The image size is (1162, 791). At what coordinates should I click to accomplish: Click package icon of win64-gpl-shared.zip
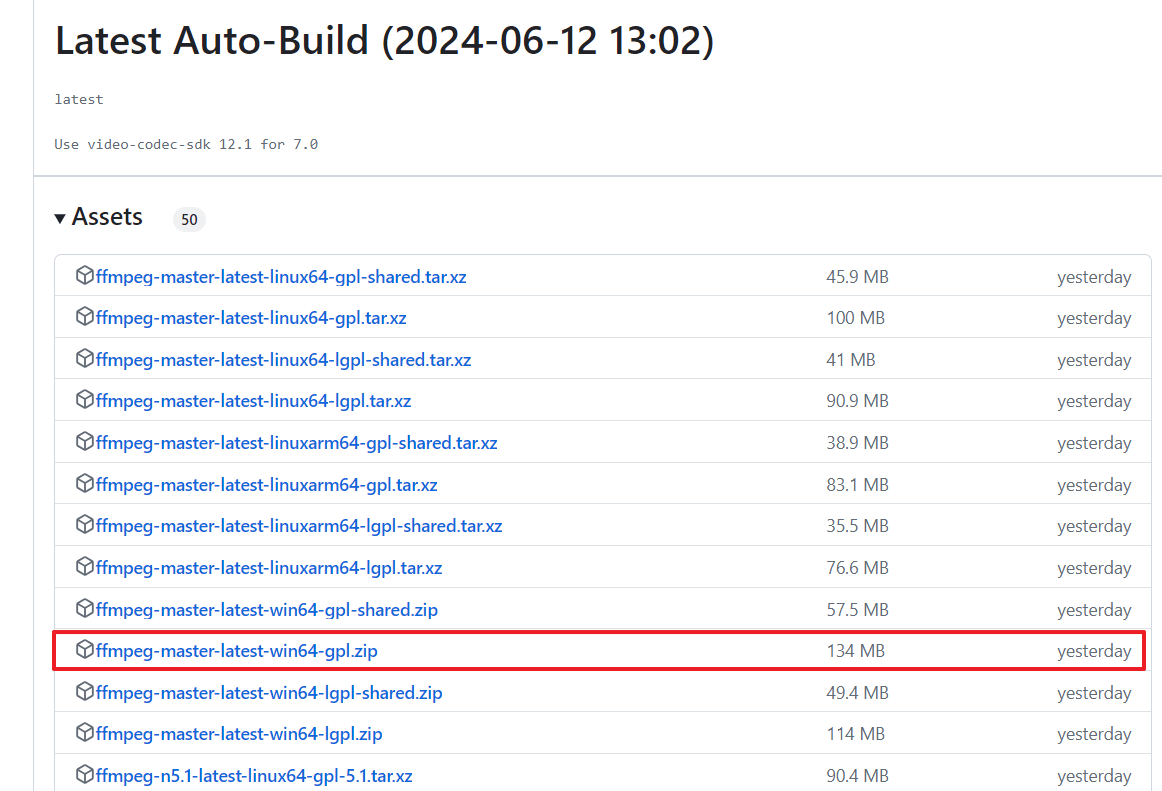pyautogui.click(x=84, y=608)
